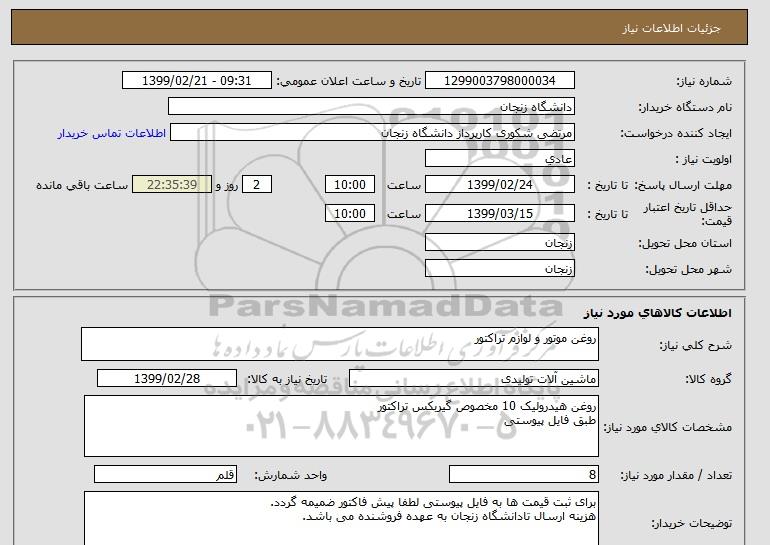Click price validity date 1399/03/15
The width and height of the screenshot is (770, 545).
499,214
